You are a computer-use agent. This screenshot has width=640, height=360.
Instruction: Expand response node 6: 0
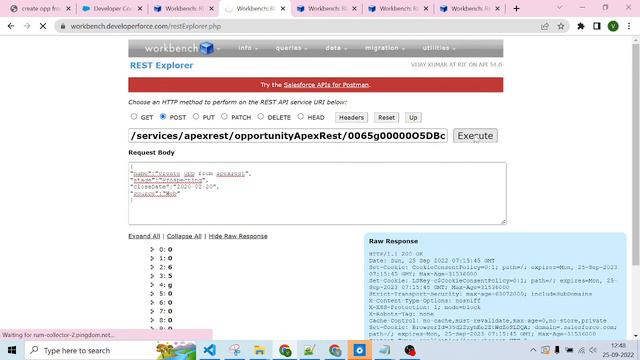point(152,302)
